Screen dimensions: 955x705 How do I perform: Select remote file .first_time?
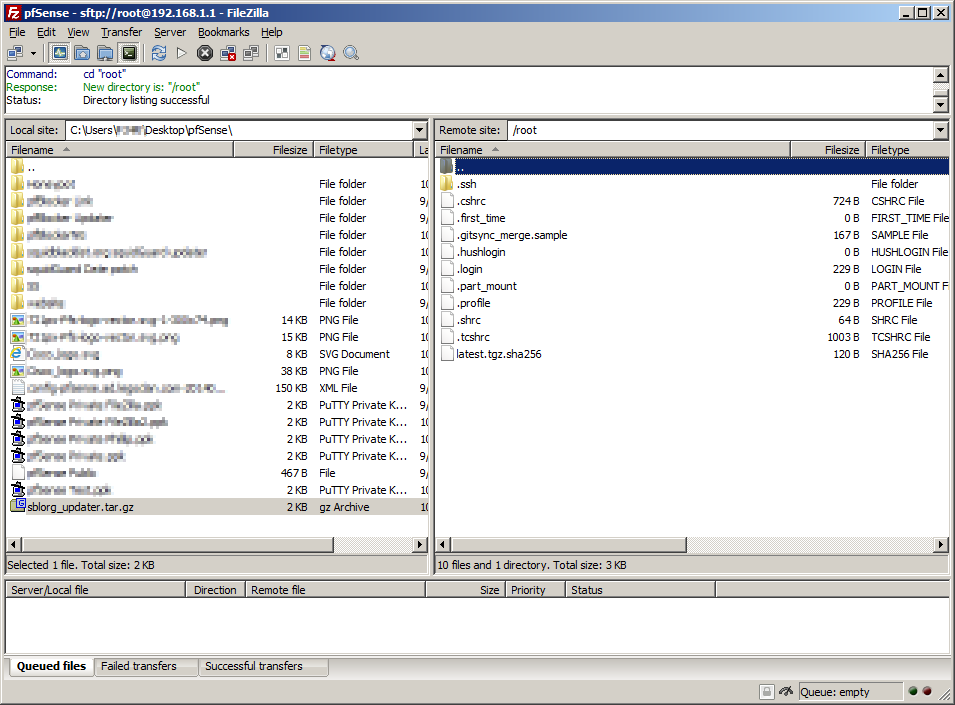(x=481, y=218)
